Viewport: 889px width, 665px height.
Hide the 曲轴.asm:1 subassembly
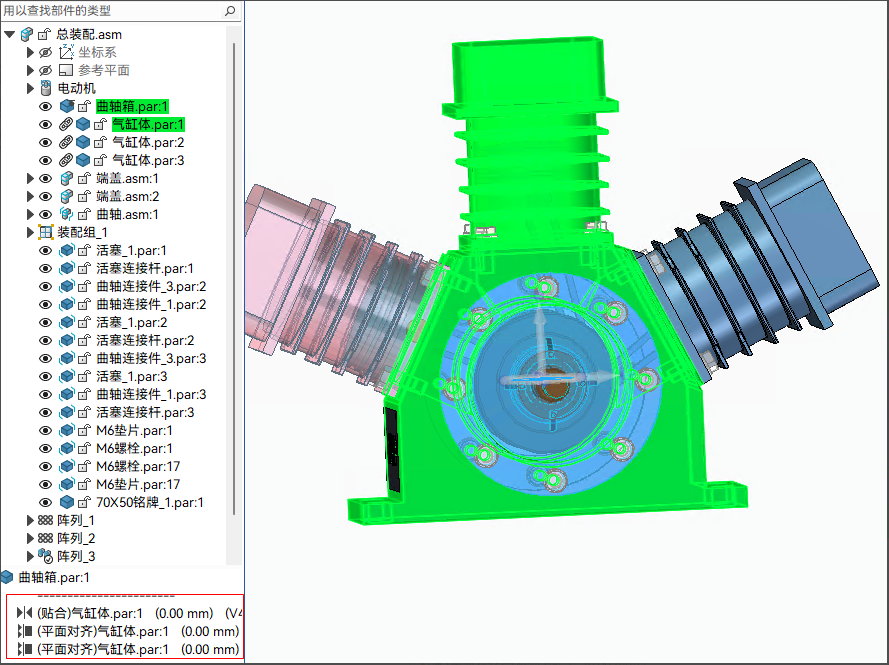(45, 215)
